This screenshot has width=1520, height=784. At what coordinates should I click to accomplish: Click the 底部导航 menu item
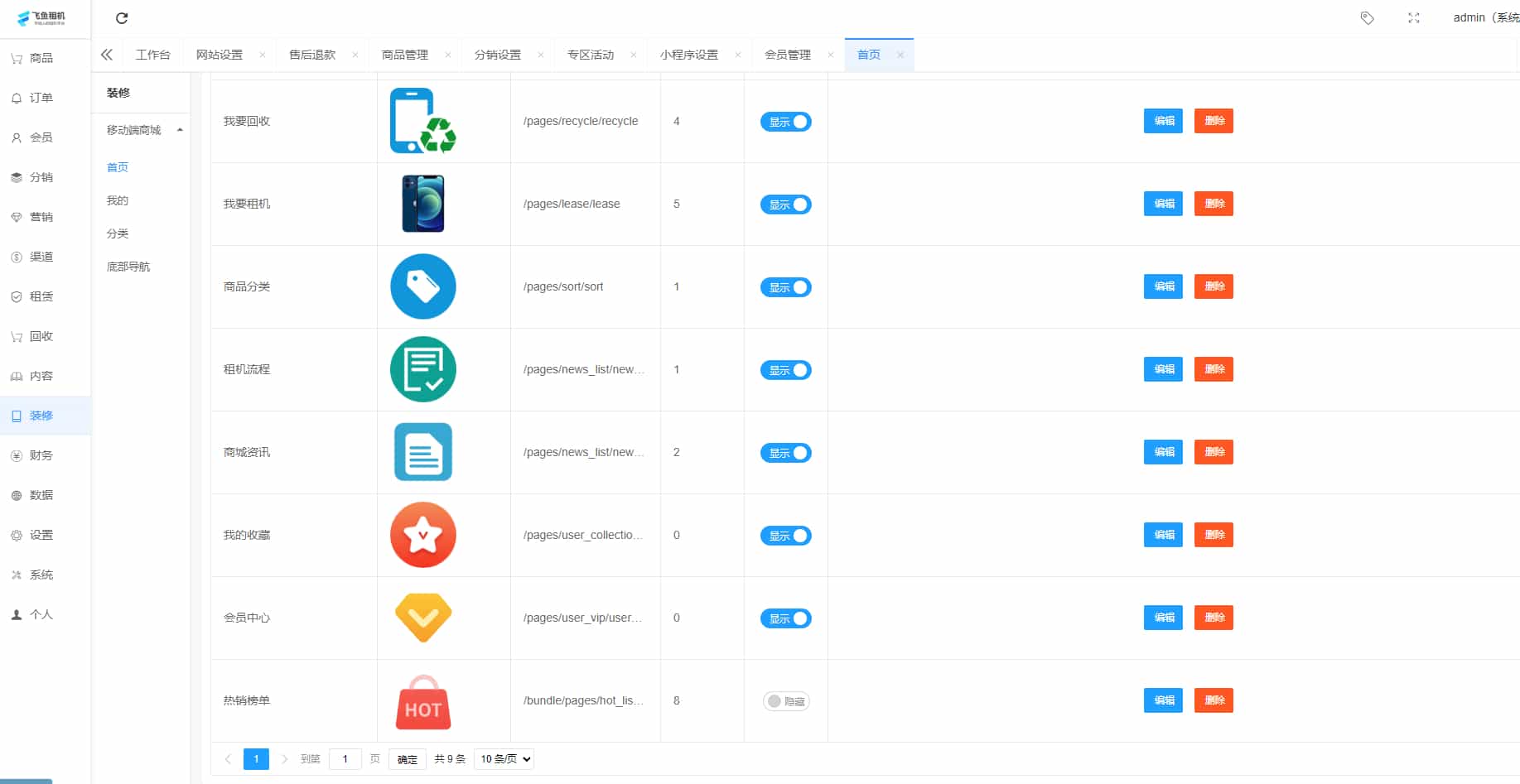[x=127, y=267]
